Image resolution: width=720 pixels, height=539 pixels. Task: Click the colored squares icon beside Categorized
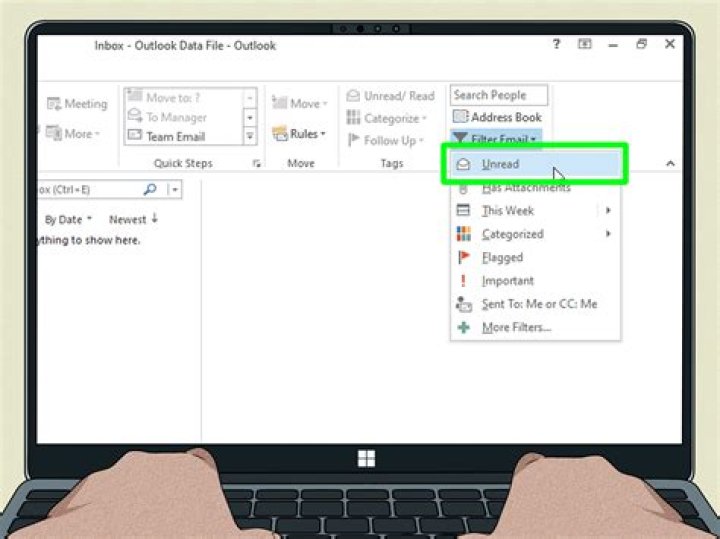point(464,234)
